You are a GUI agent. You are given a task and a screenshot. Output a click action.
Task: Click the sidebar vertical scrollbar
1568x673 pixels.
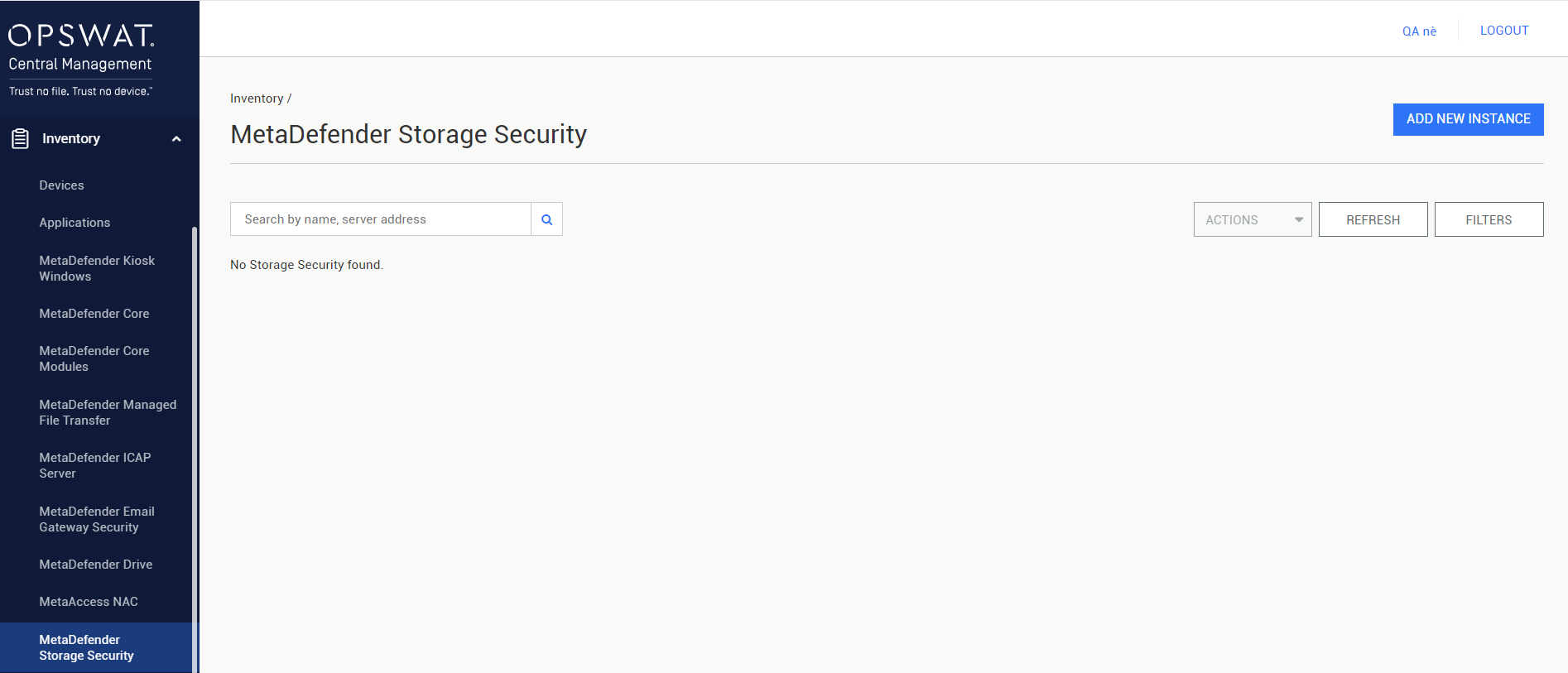pyautogui.click(x=195, y=447)
